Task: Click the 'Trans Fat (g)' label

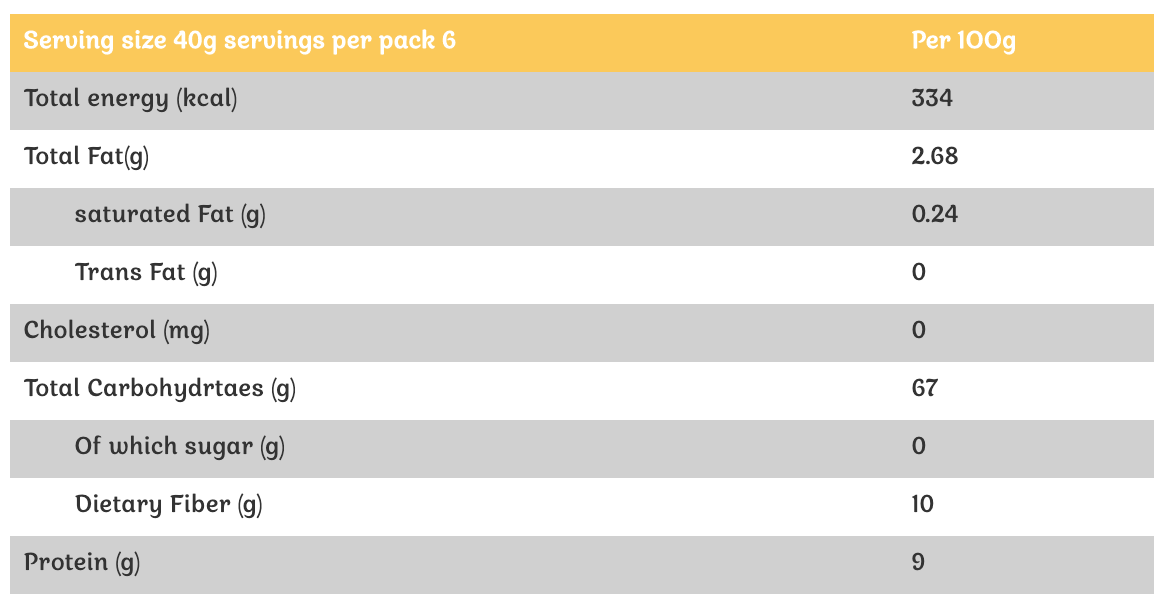Action: pyautogui.click(x=146, y=273)
